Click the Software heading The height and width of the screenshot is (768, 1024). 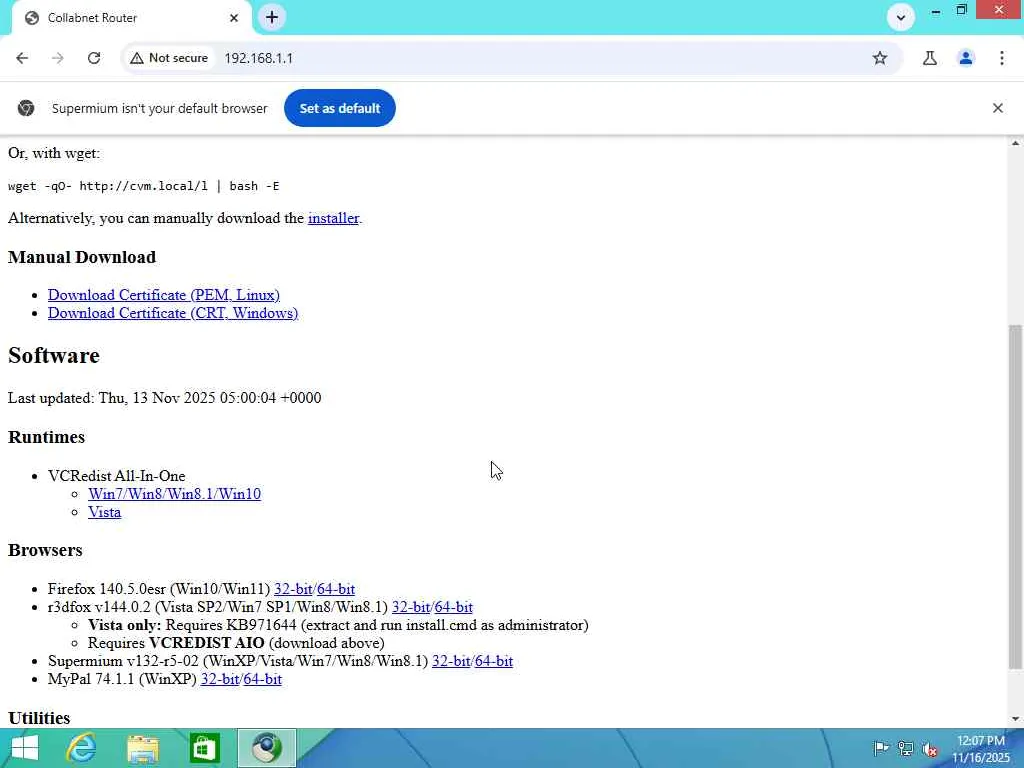(x=54, y=356)
